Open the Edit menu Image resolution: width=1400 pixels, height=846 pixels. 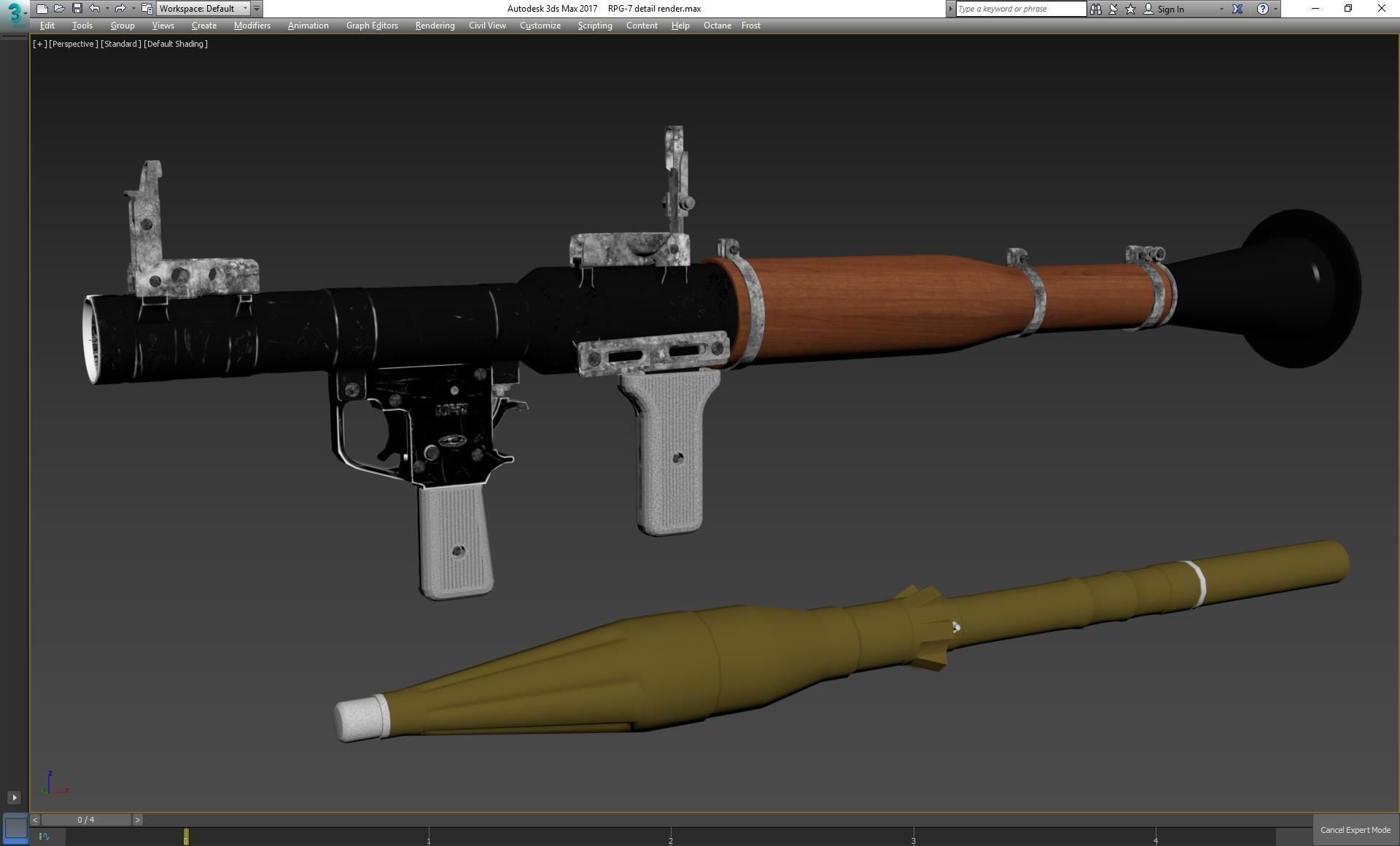coord(47,26)
